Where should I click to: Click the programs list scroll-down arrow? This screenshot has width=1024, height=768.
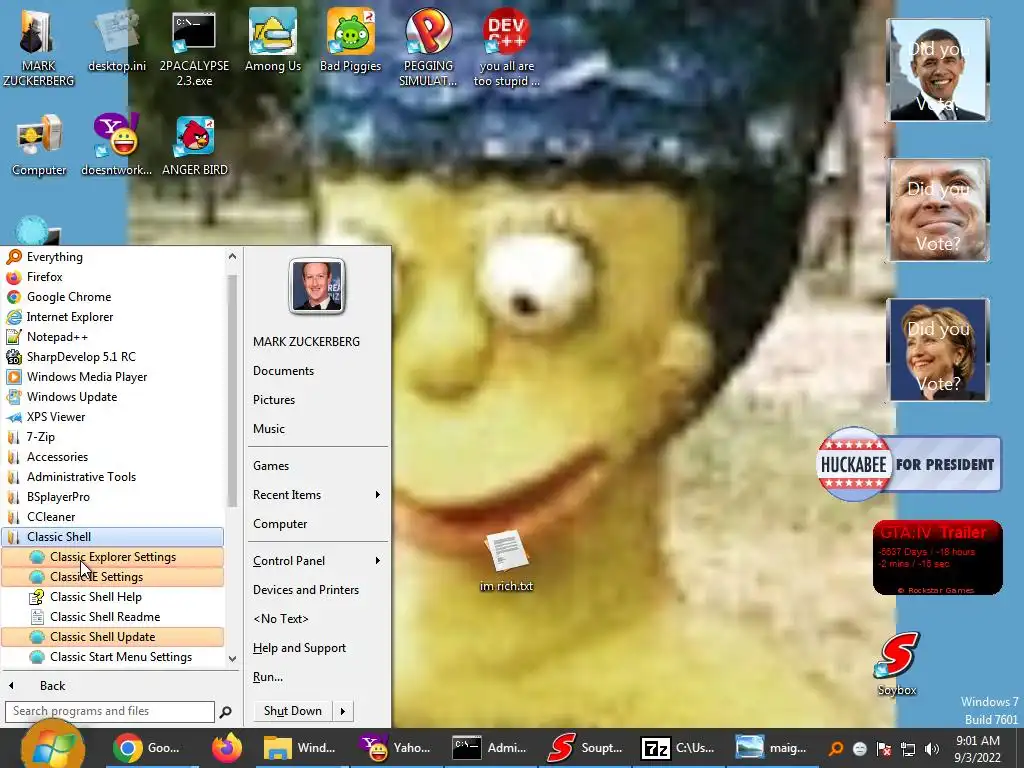click(232, 659)
